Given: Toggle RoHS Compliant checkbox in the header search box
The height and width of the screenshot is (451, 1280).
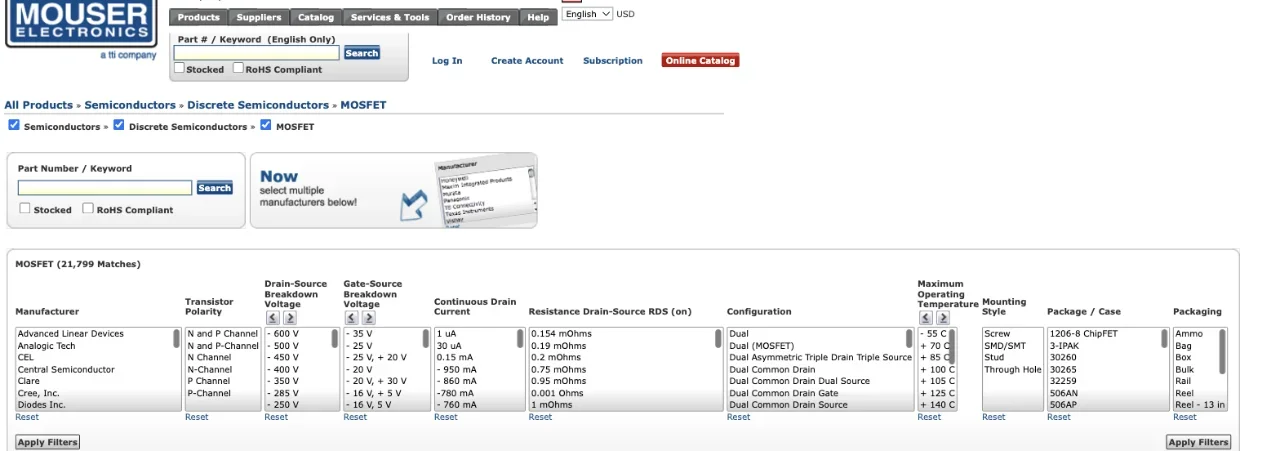Looking at the screenshot, I should tap(238, 69).
